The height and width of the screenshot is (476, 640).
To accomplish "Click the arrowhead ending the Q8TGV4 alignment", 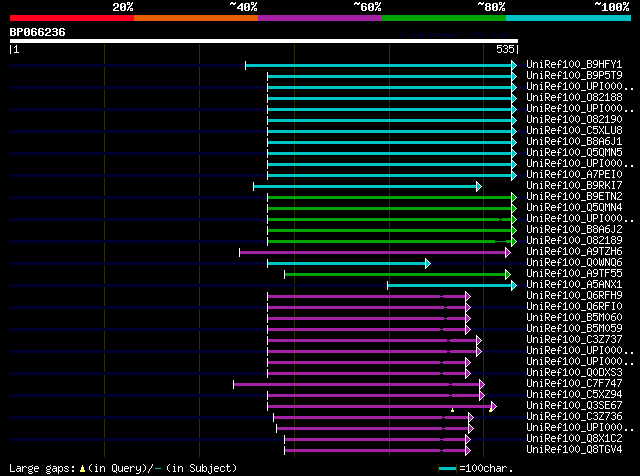I will [x=468, y=451].
